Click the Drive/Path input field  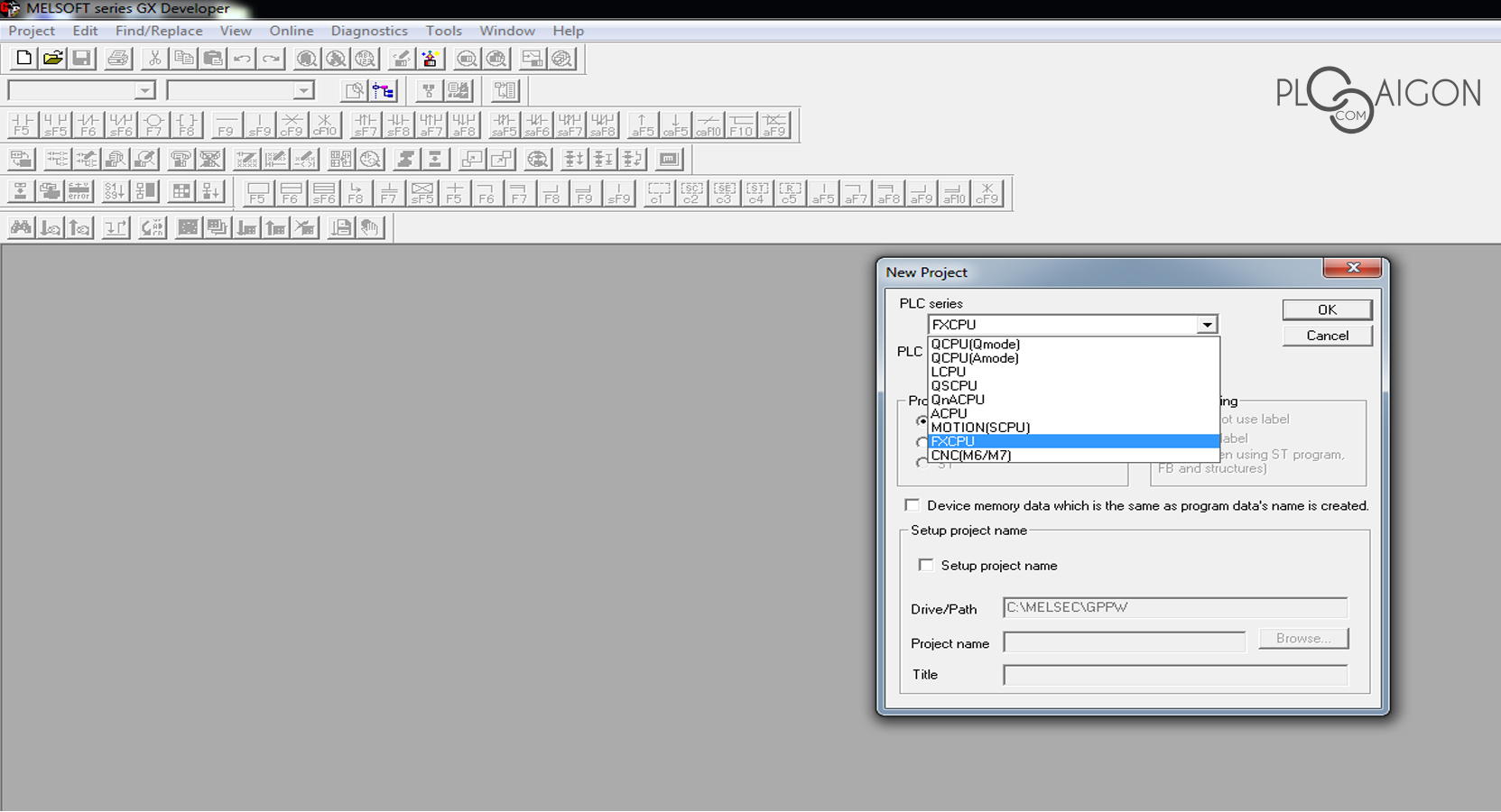1175,608
